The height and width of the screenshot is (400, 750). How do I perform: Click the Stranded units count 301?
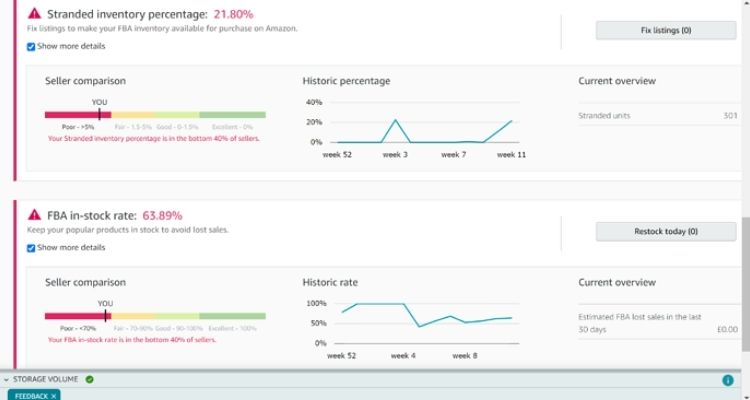729,116
